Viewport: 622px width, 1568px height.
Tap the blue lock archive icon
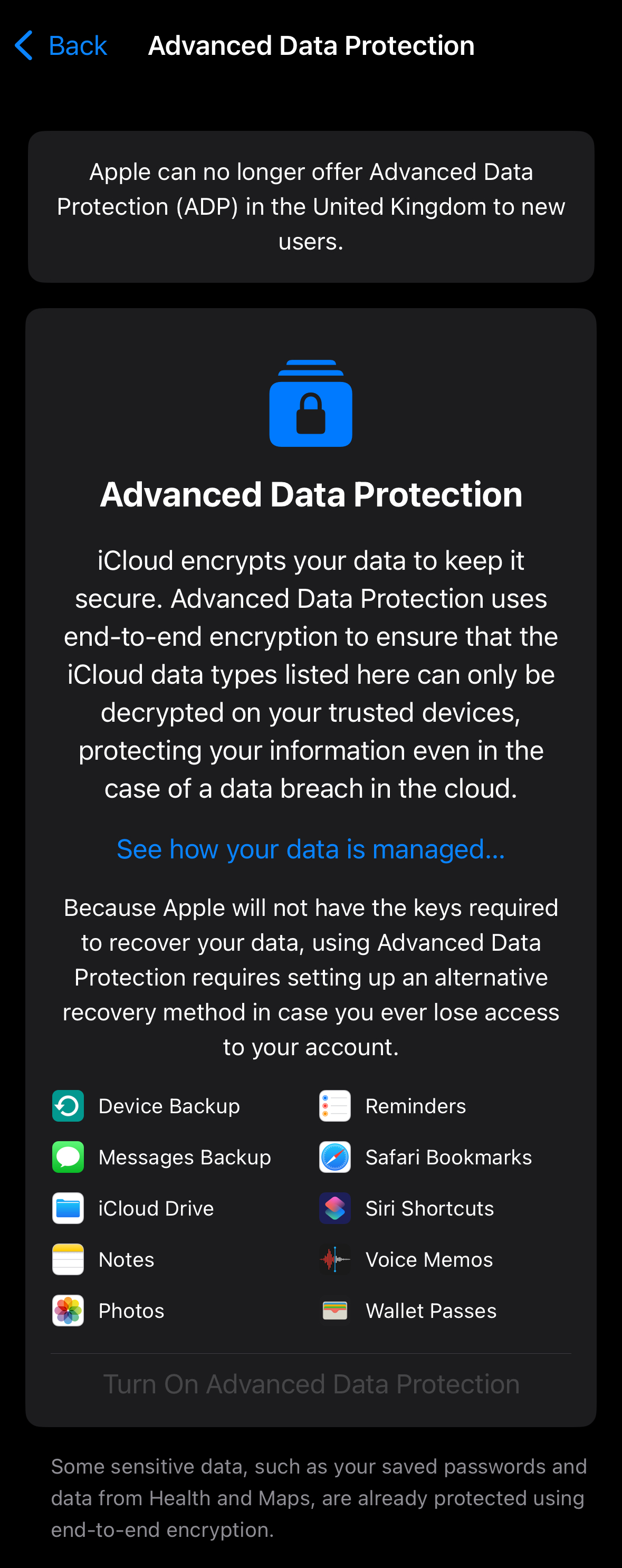pyautogui.click(x=310, y=404)
